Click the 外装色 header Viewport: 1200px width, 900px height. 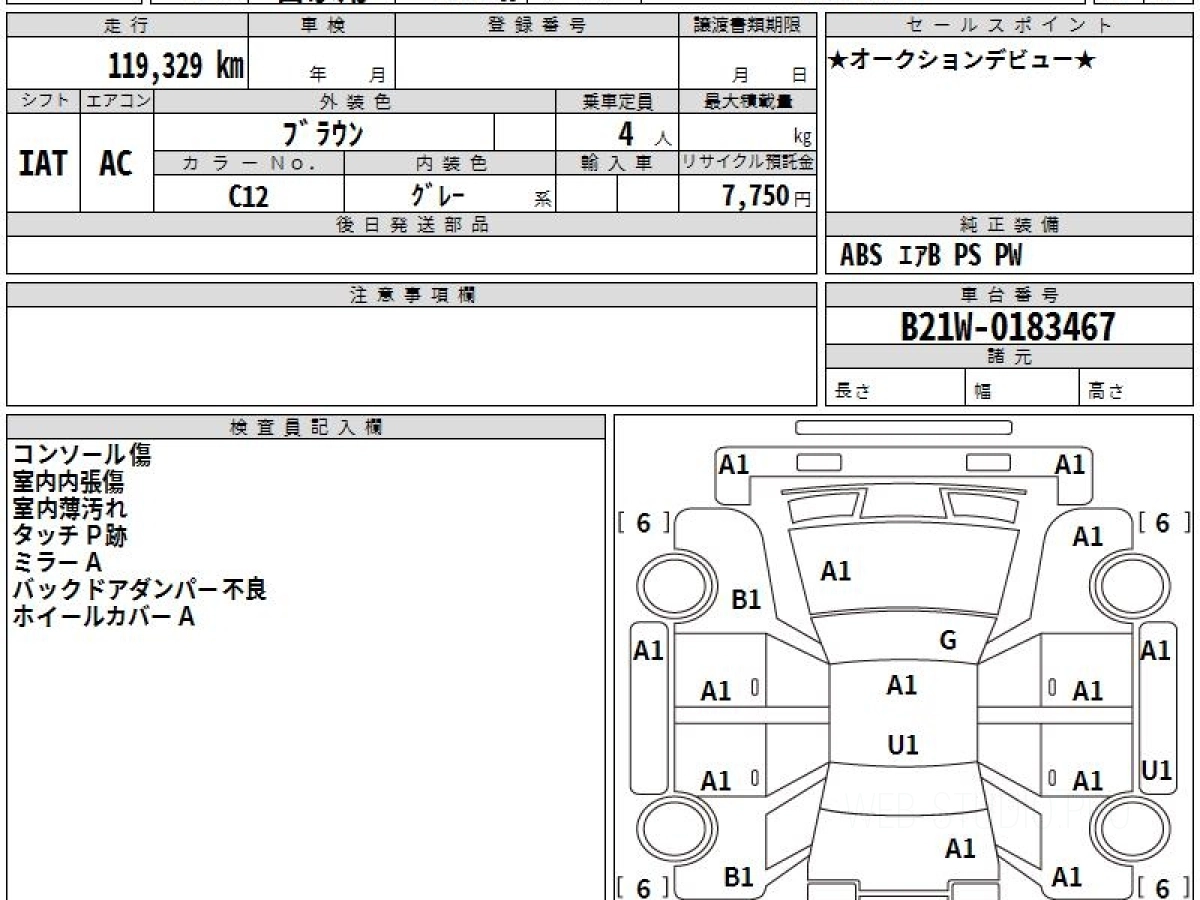(355, 101)
